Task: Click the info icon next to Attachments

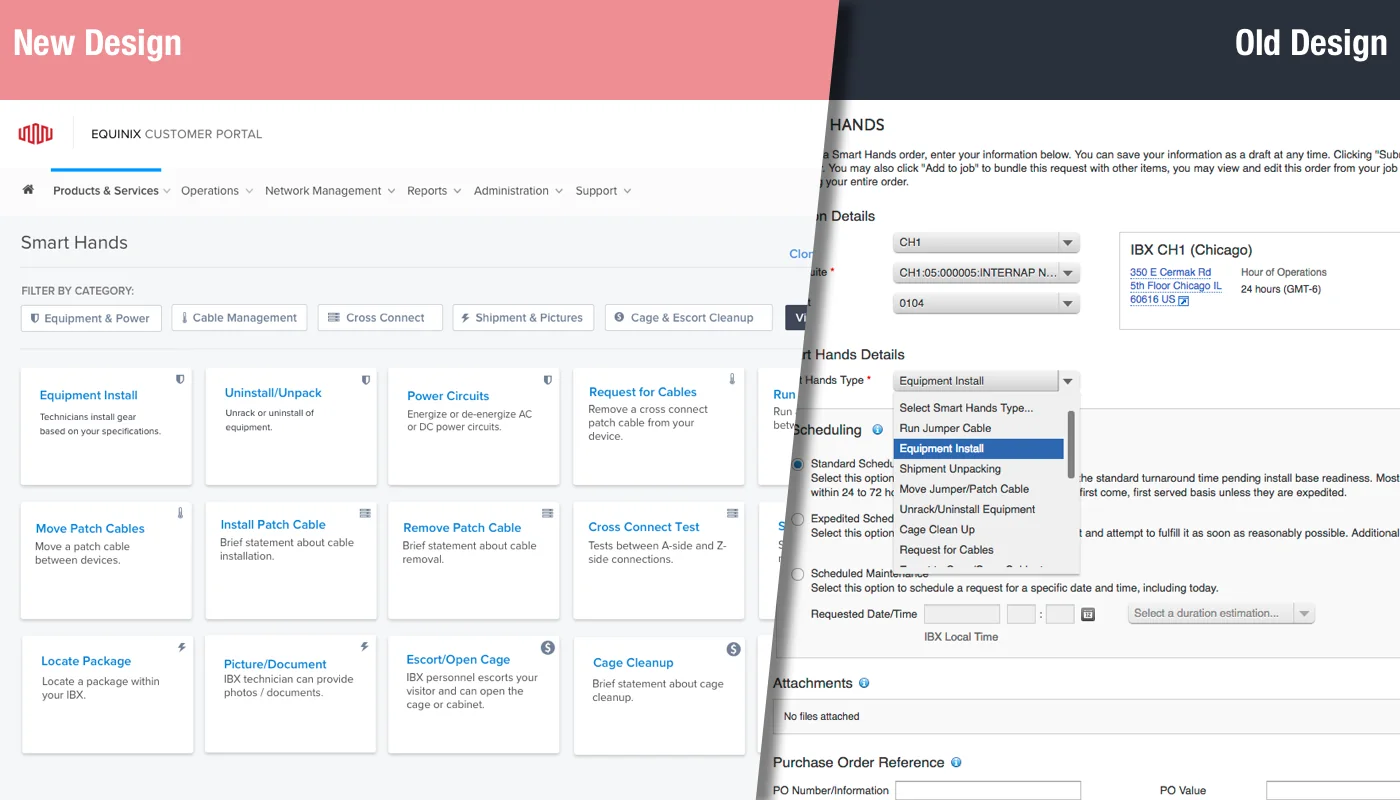Action: pyautogui.click(x=864, y=683)
